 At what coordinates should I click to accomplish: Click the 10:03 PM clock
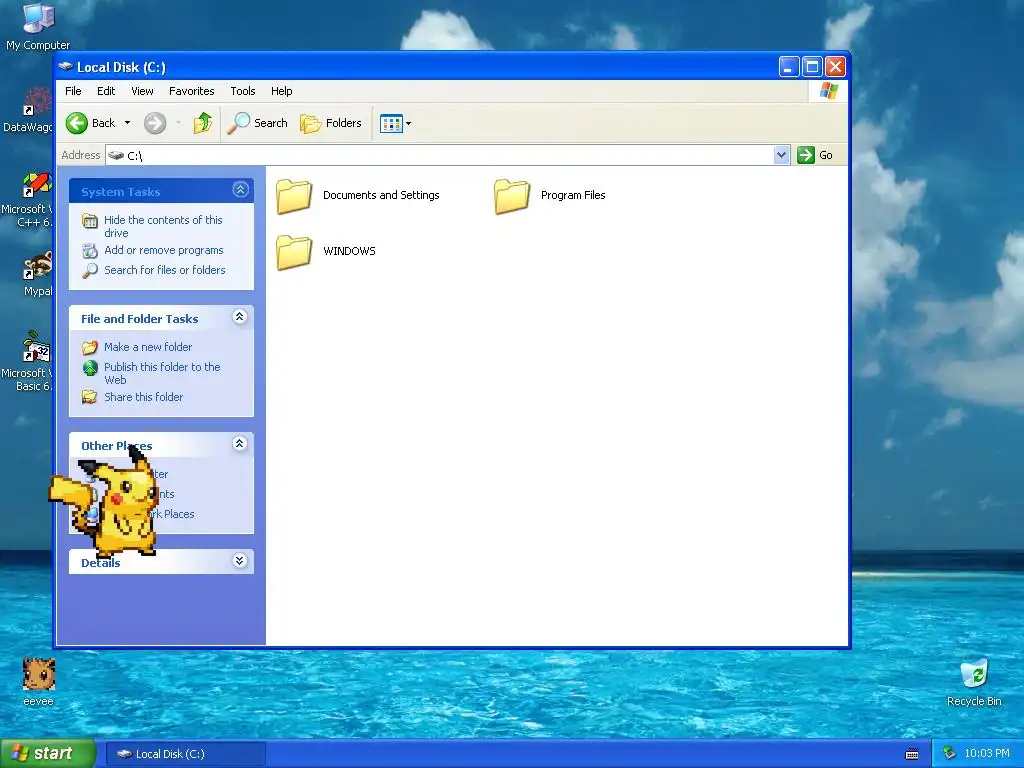point(987,754)
